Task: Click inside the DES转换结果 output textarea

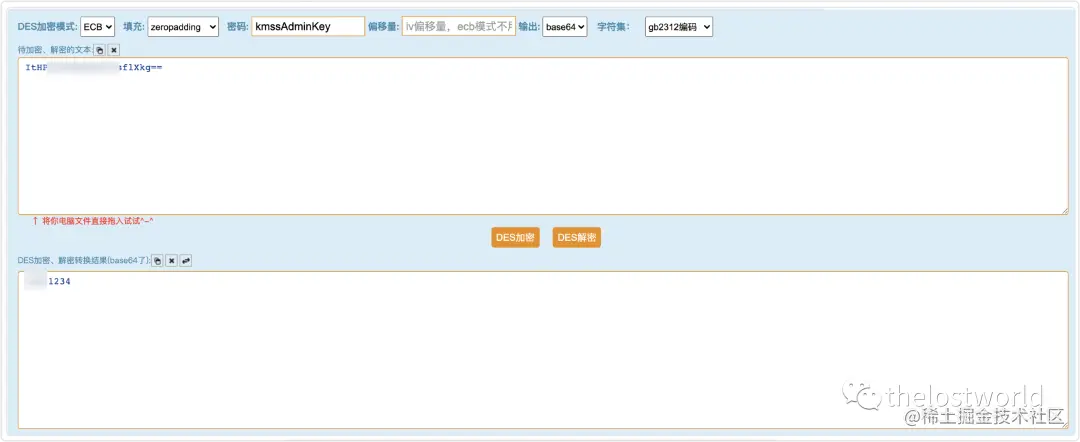Action: click(543, 350)
